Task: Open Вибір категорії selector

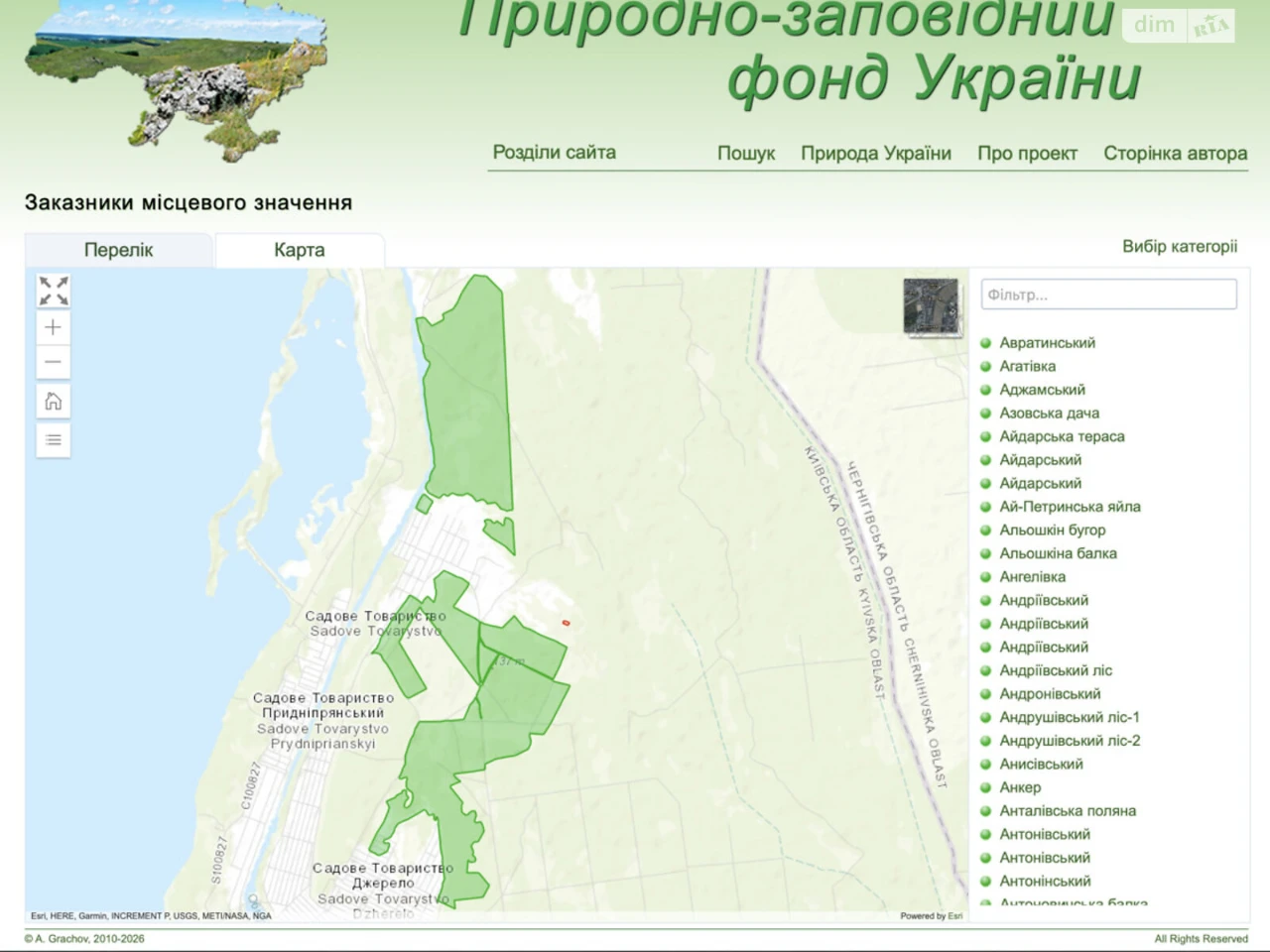Action: [1180, 246]
